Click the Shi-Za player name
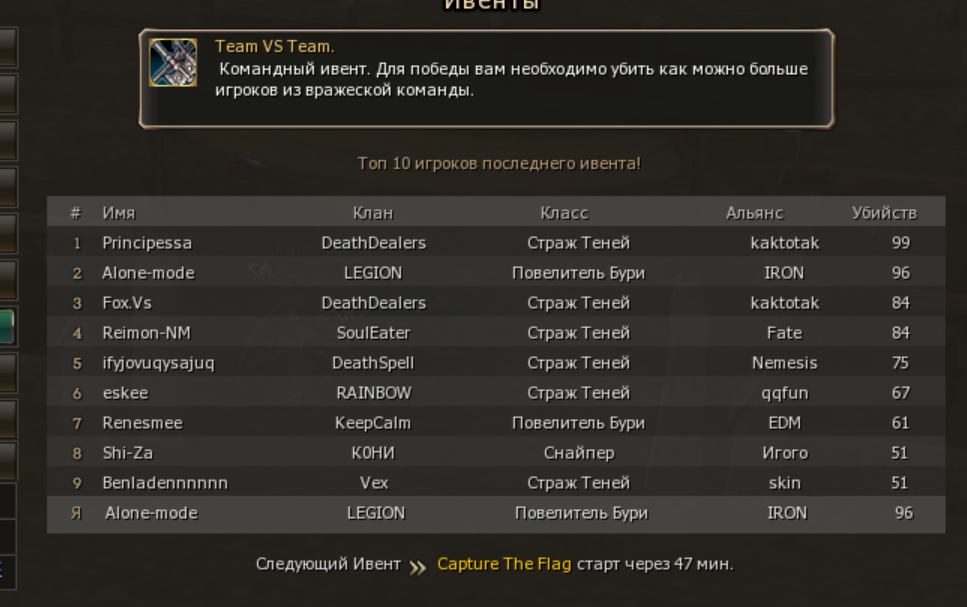967x607 pixels. click(127, 453)
